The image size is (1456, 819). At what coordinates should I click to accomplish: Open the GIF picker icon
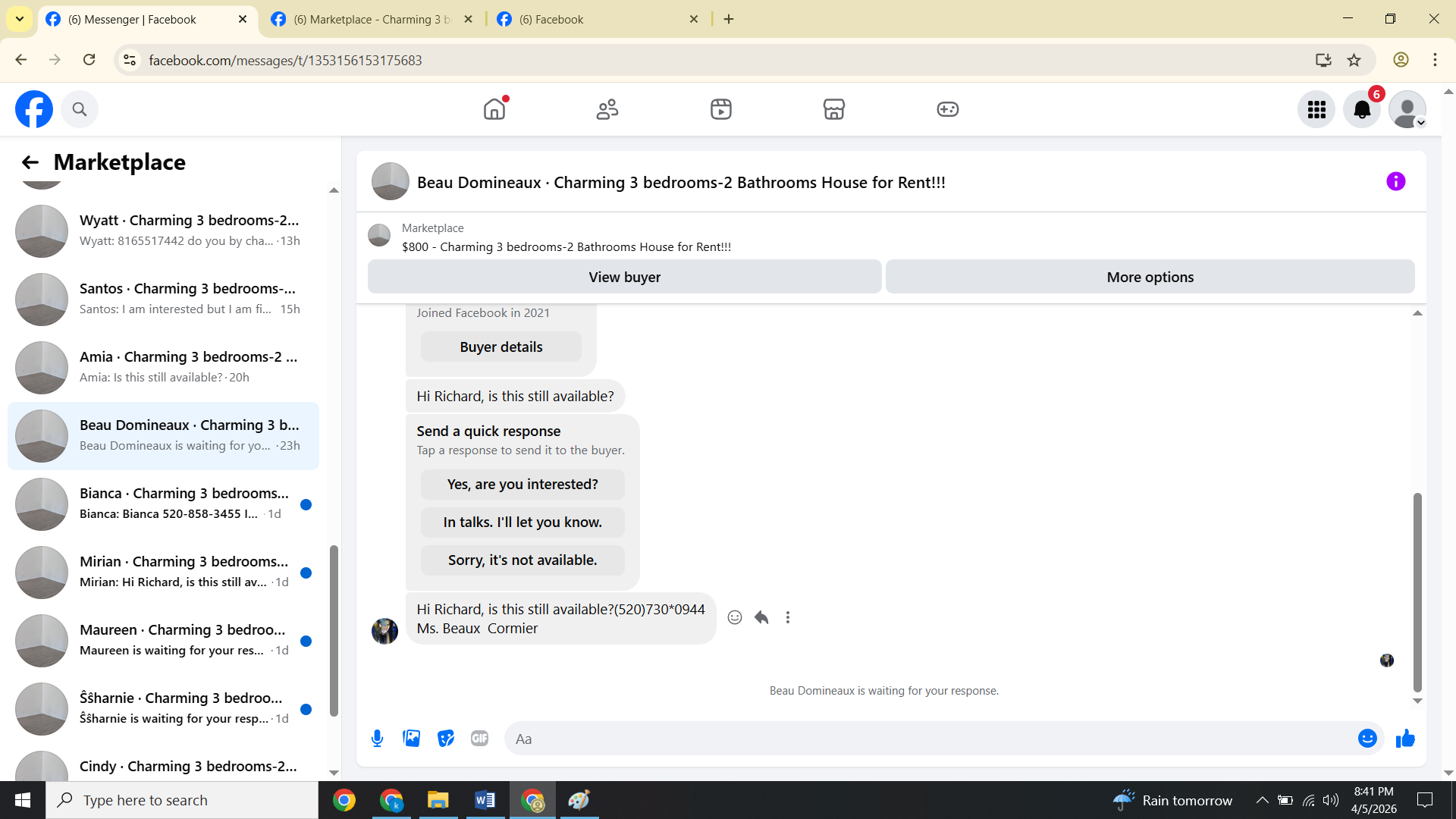479,739
